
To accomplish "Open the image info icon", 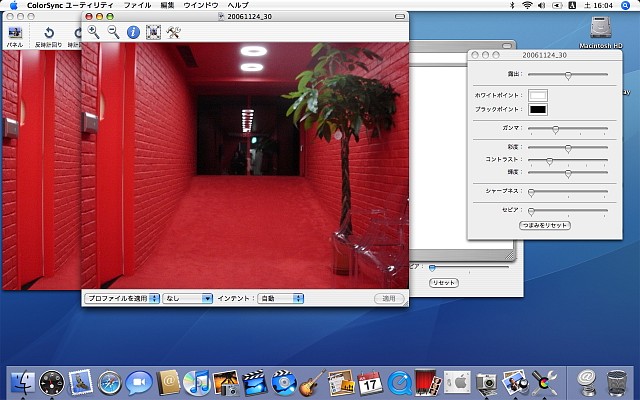I will tap(133, 32).
